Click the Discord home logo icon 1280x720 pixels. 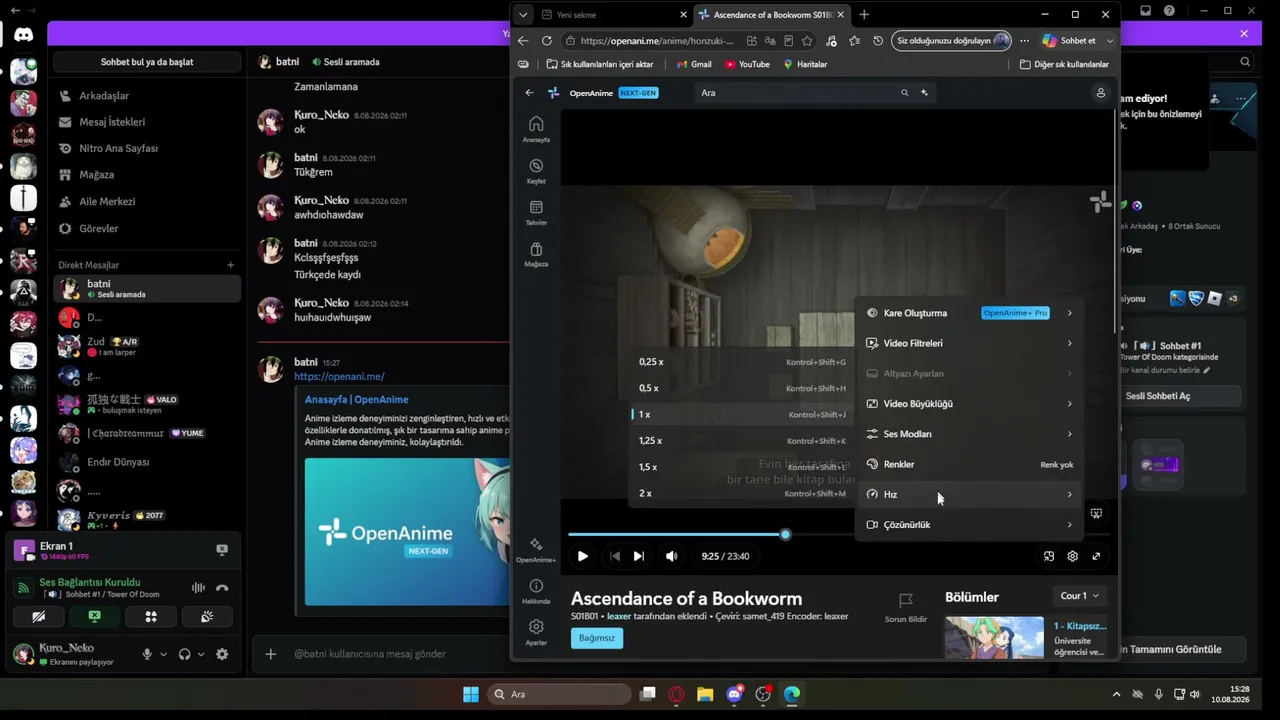pos(23,35)
